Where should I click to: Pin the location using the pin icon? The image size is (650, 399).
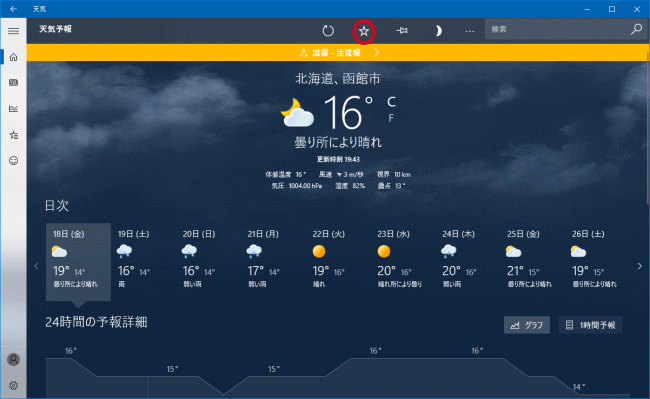pos(402,31)
